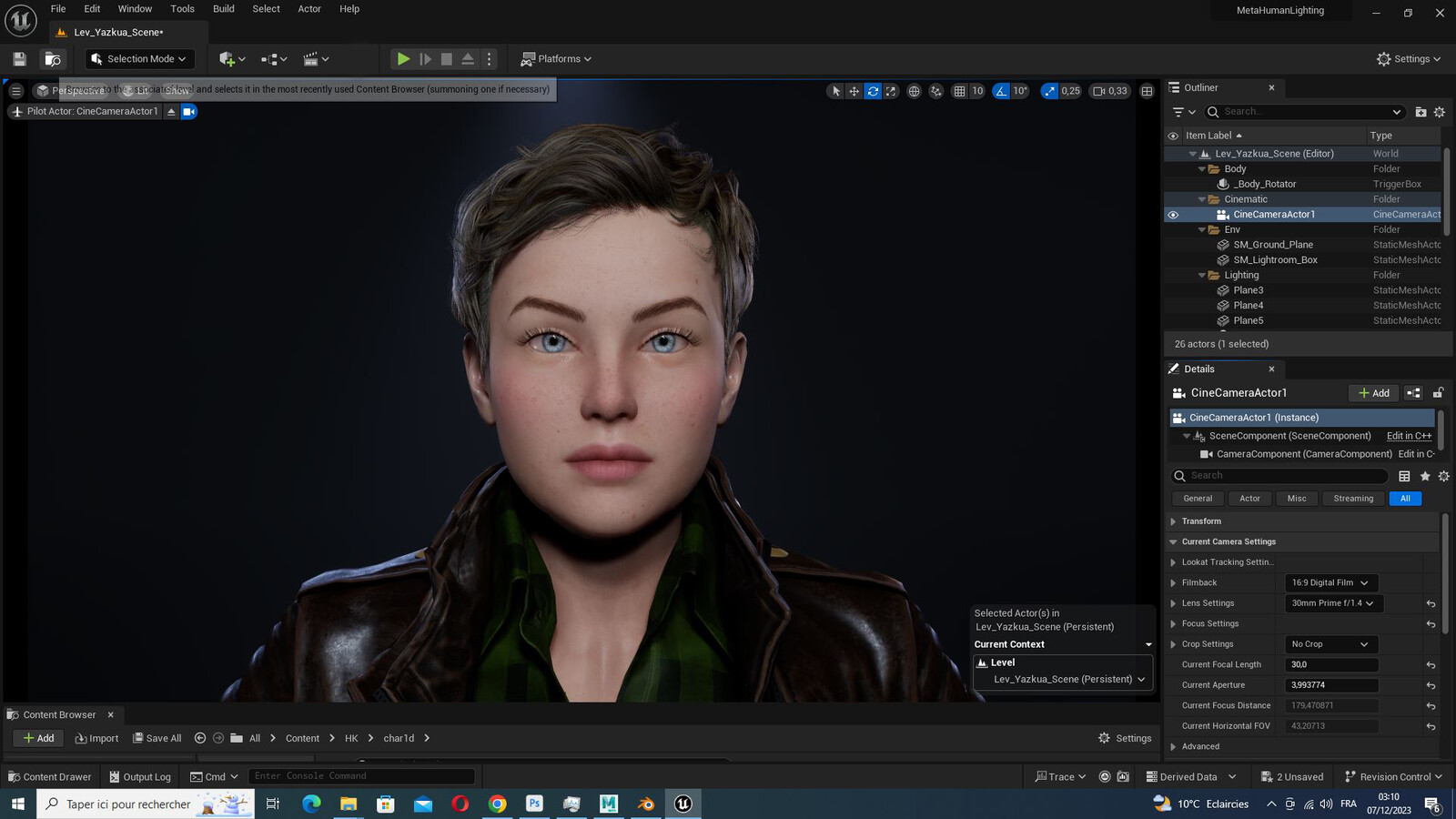
Task: Open the Play options three-dot menu
Action: (490, 59)
